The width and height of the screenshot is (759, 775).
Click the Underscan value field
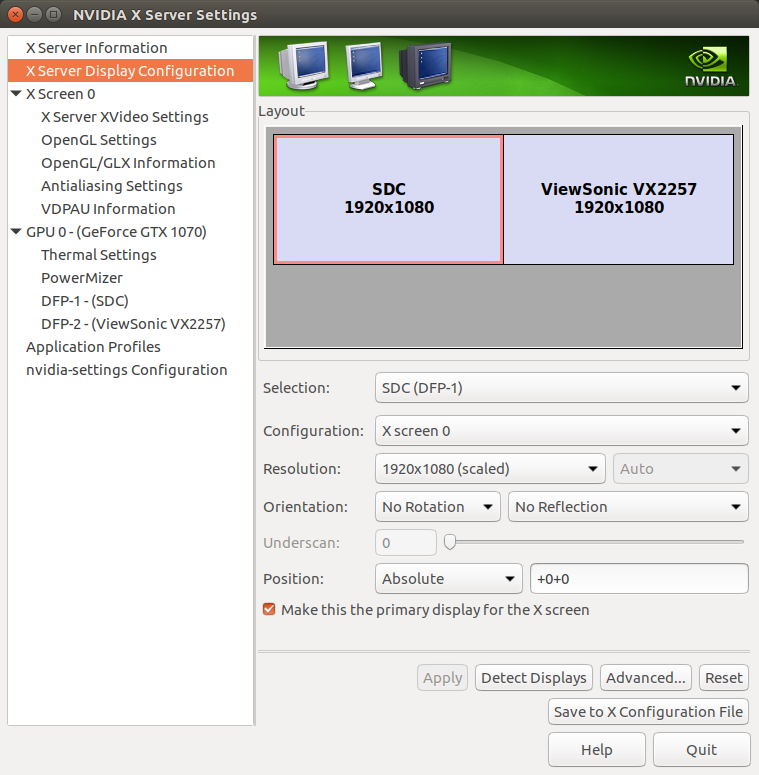tap(406, 543)
